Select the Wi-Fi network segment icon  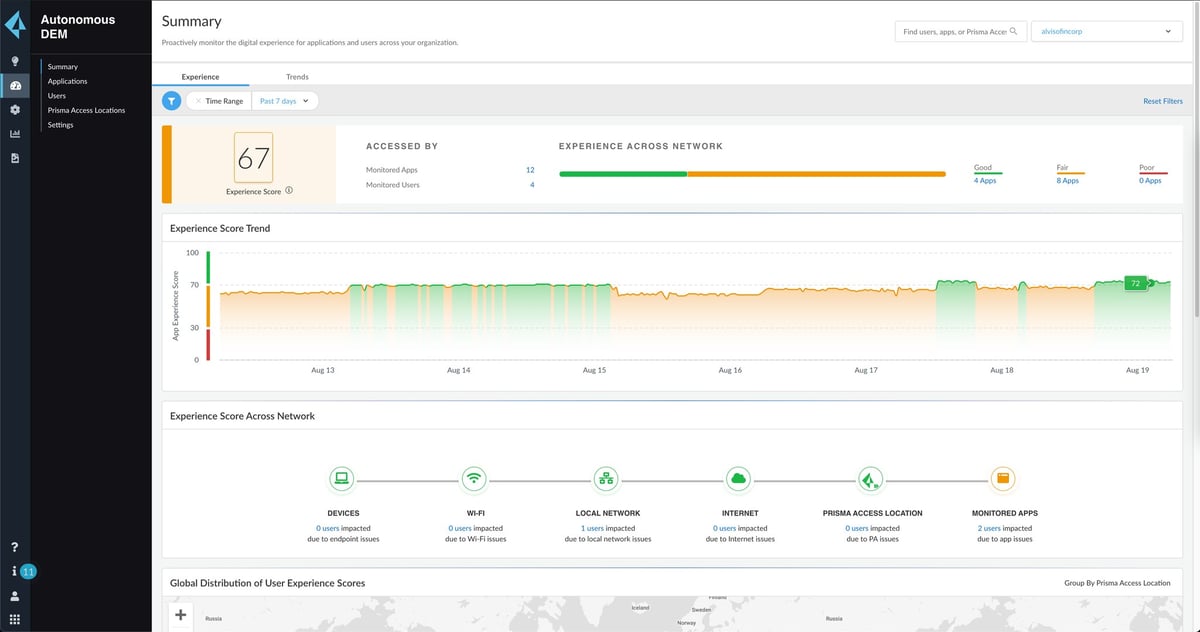coord(475,479)
